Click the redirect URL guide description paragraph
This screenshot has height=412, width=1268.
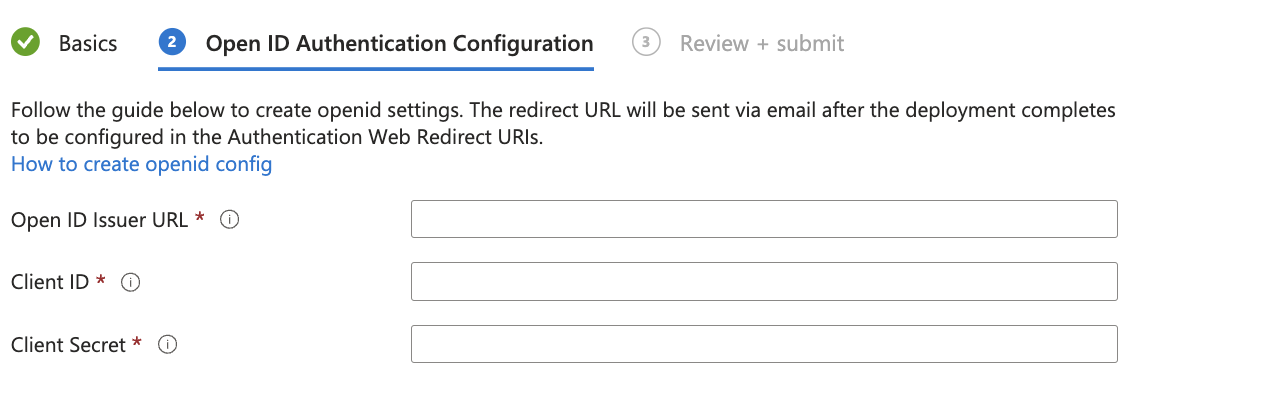point(563,123)
